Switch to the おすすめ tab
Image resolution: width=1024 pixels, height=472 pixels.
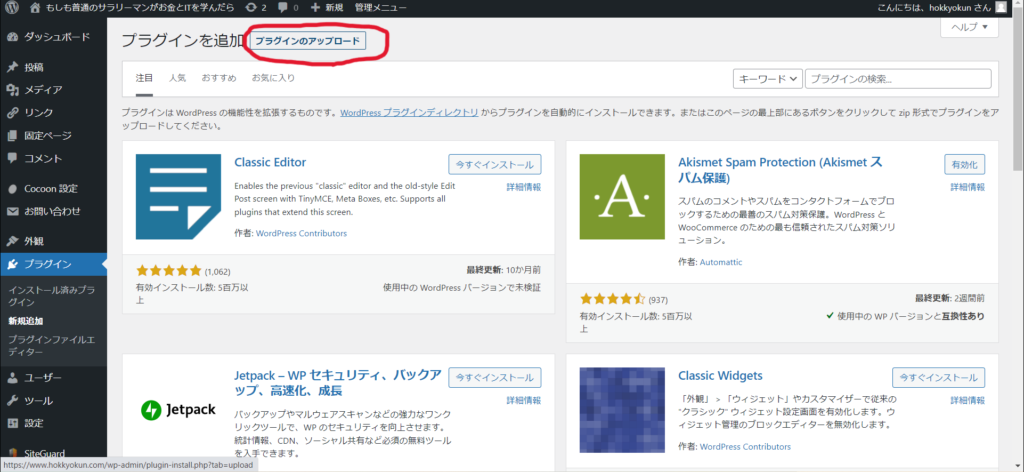[219, 78]
